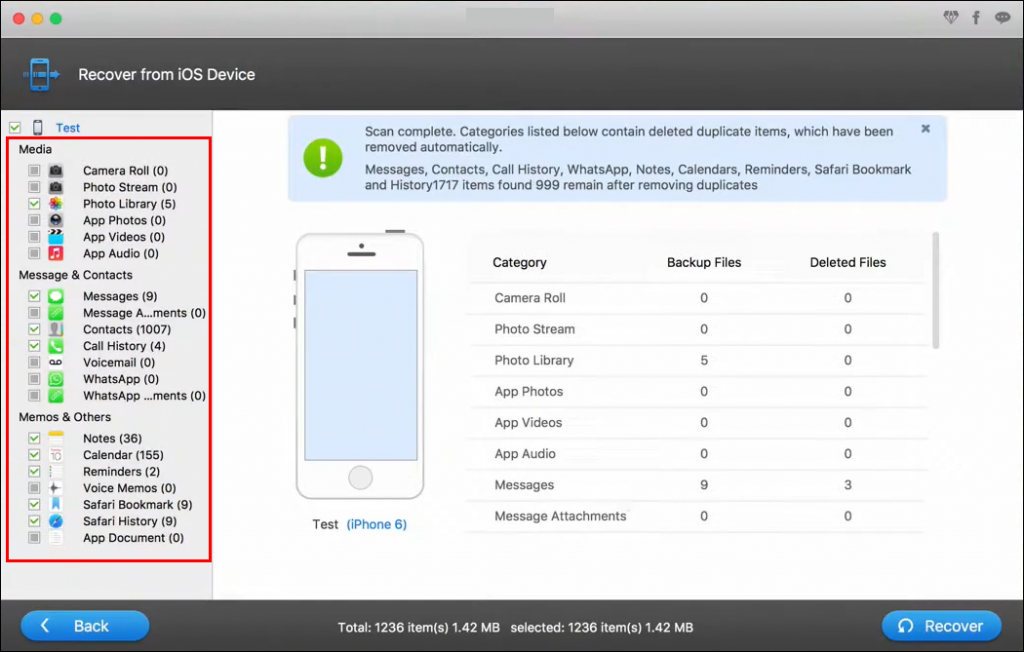1024x652 pixels.
Task: Open the Photo Library category icon
Action: (54, 204)
